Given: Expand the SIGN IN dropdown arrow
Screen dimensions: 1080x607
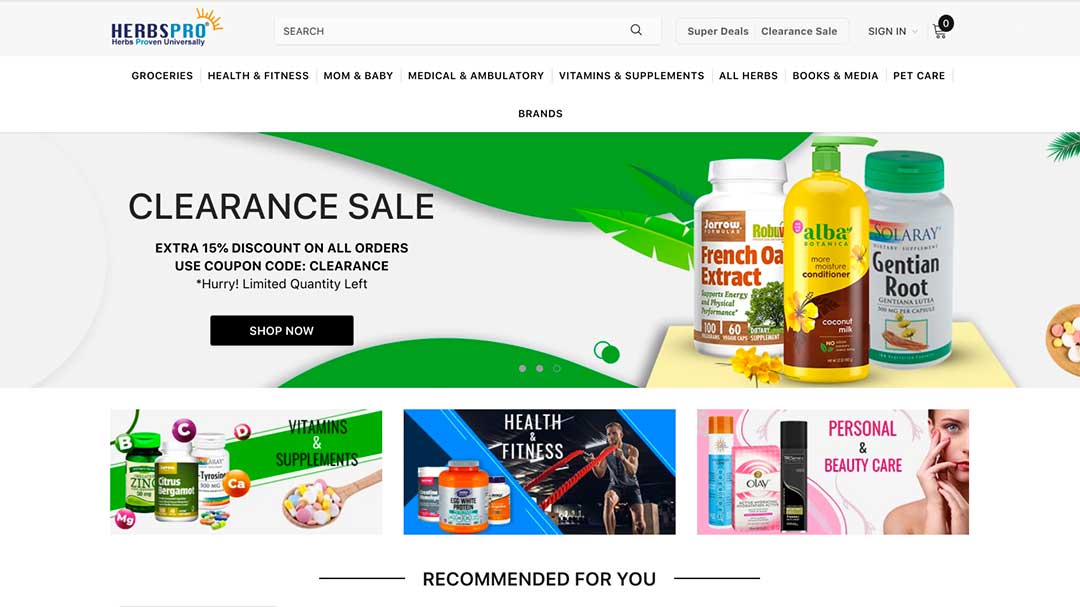Looking at the screenshot, I should click(915, 32).
